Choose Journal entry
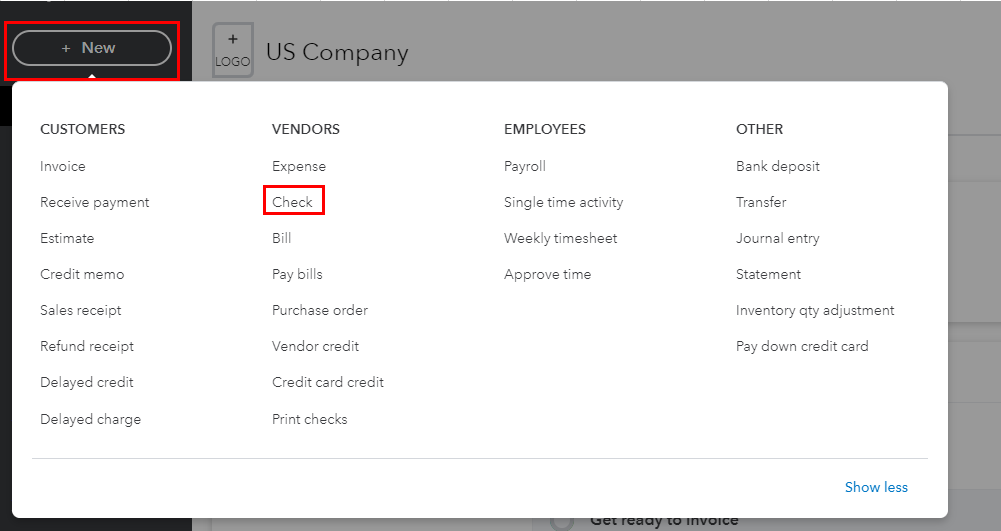The image size is (1001, 531). click(x=778, y=239)
